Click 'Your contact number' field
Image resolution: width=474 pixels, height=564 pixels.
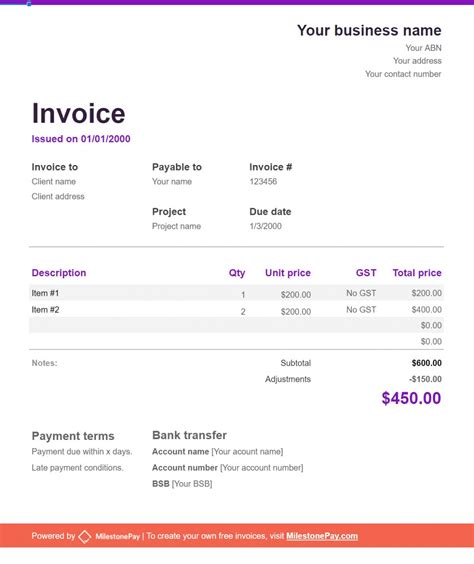(403, 74)
